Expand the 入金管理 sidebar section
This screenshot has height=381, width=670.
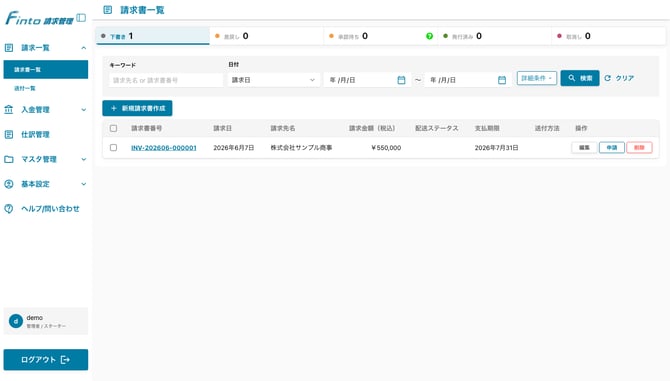pyautogui.click(x=84, y=110)
